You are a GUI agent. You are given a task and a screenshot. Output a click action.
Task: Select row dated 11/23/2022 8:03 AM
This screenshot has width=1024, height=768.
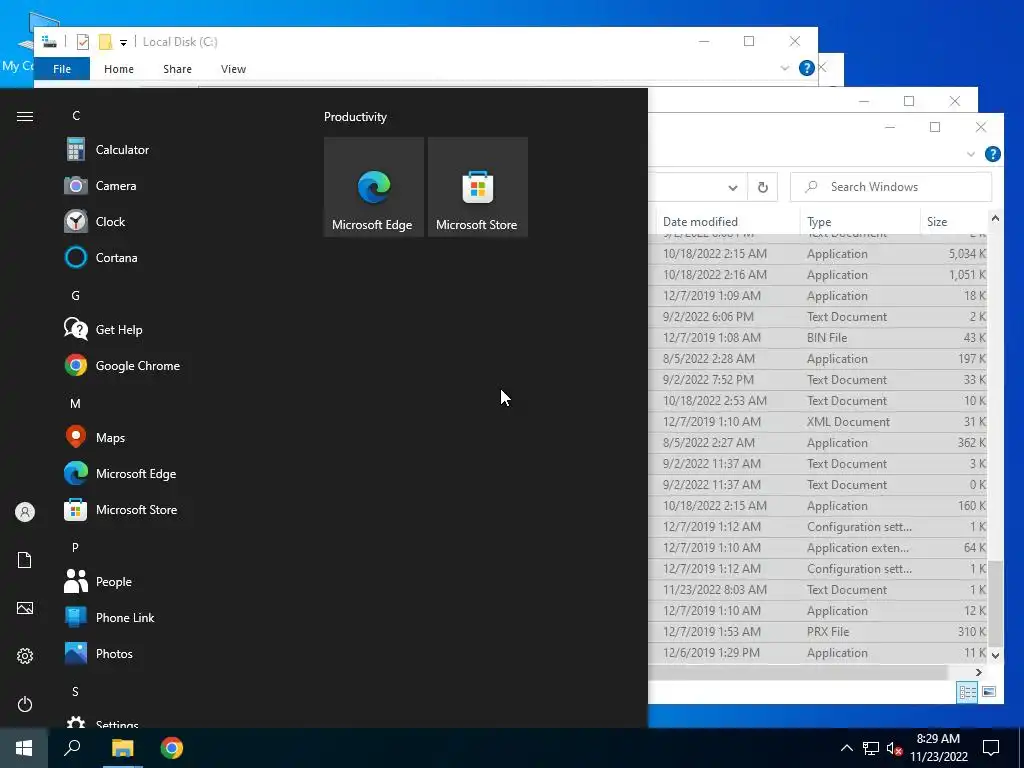818,590
